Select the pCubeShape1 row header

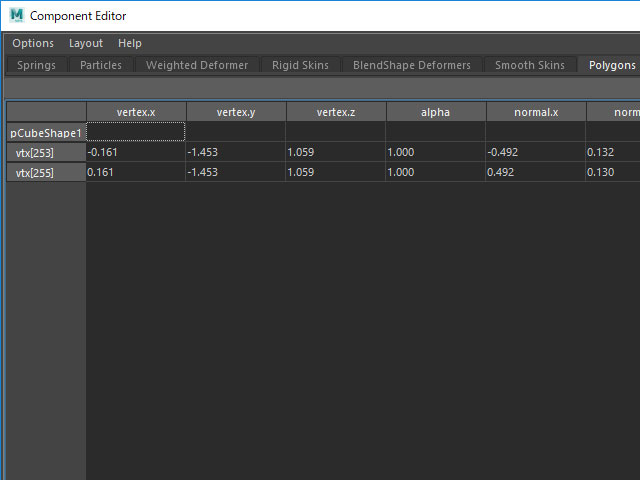[x=46, y=133]
